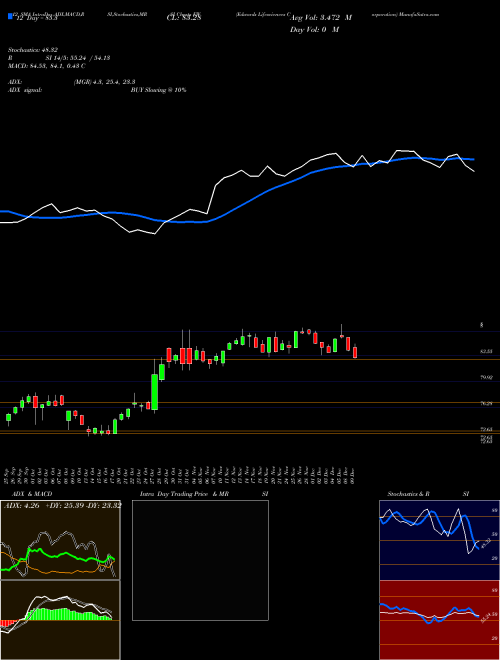This screenshot has height=660, width=500.
Task: Click the tall green breakout candlestick
Action: point(154,391)
